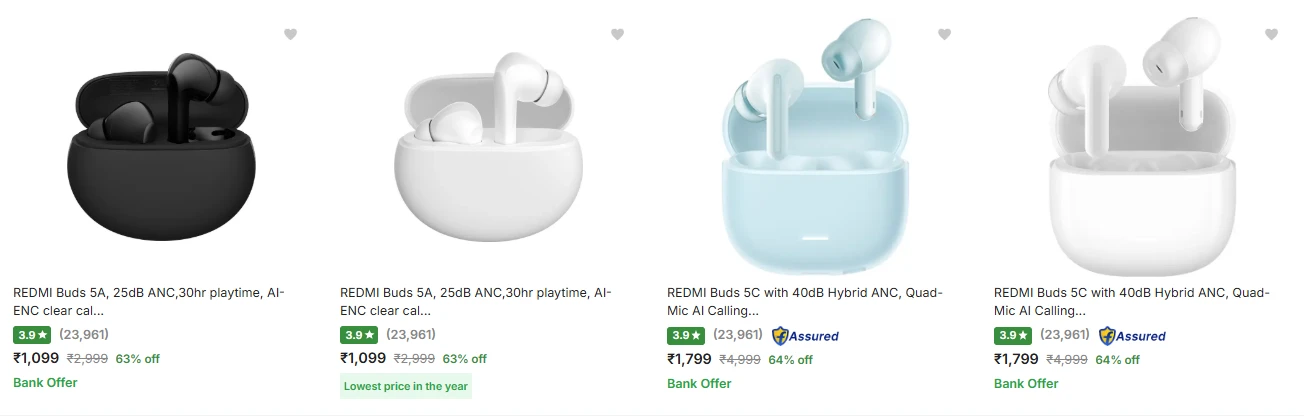Favorite the blue REDMI Buds 5C heart

coord(944,34)
